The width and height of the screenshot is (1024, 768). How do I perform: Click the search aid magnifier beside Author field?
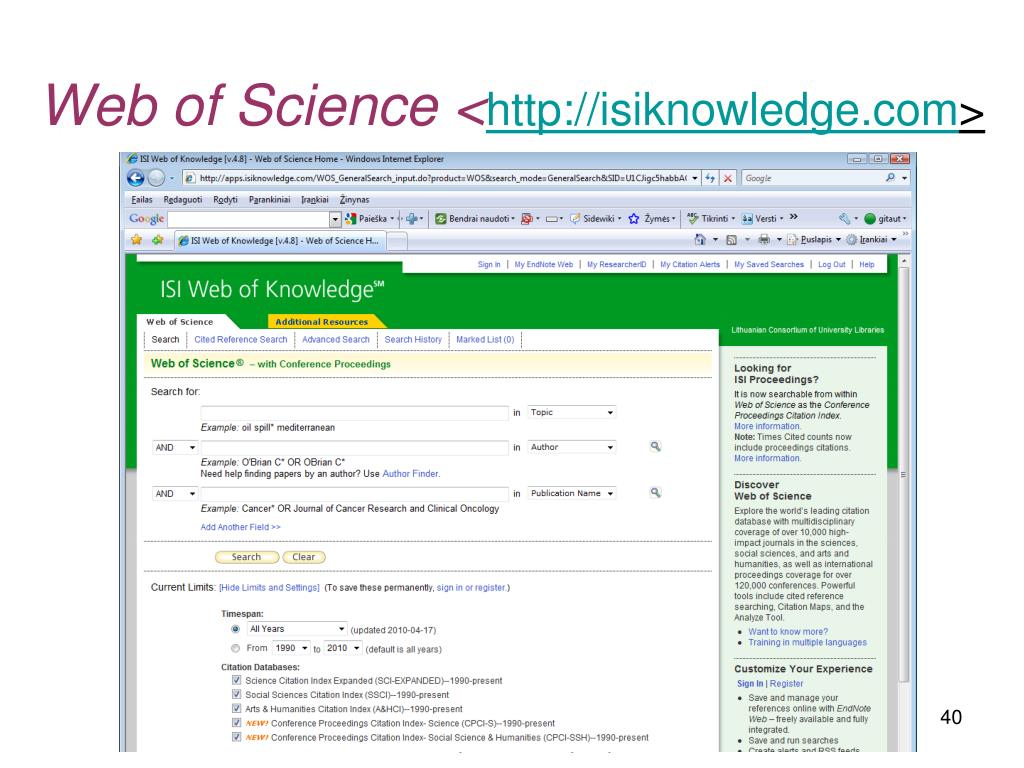click(655, 447)
